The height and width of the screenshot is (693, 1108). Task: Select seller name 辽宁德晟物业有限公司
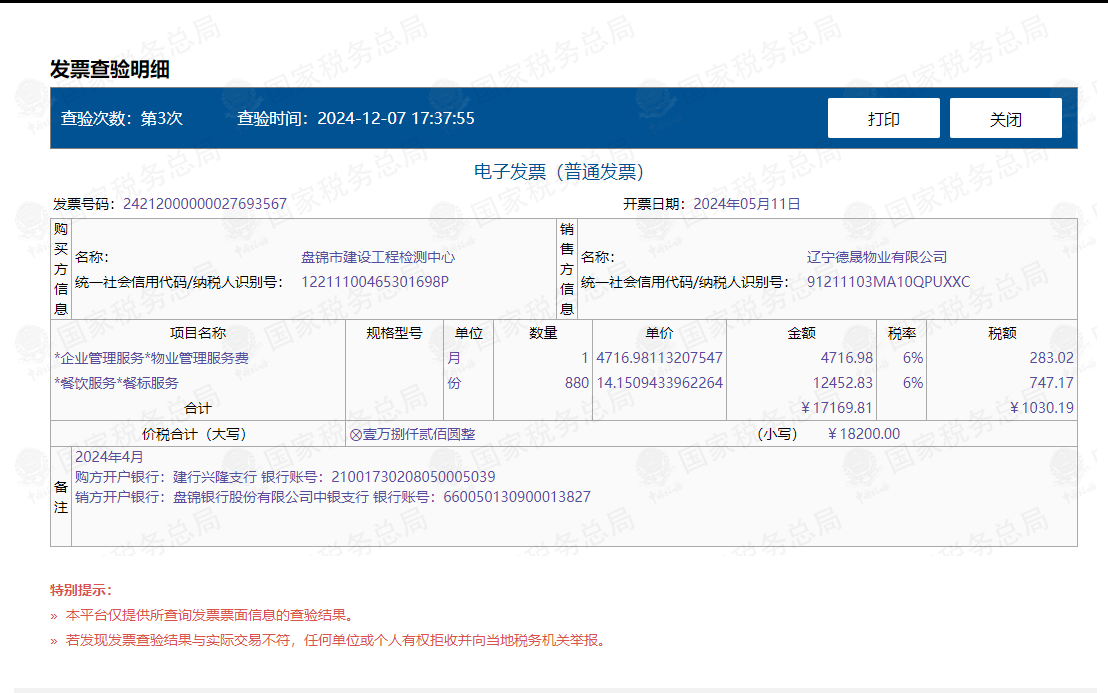[x=877, y=257]
